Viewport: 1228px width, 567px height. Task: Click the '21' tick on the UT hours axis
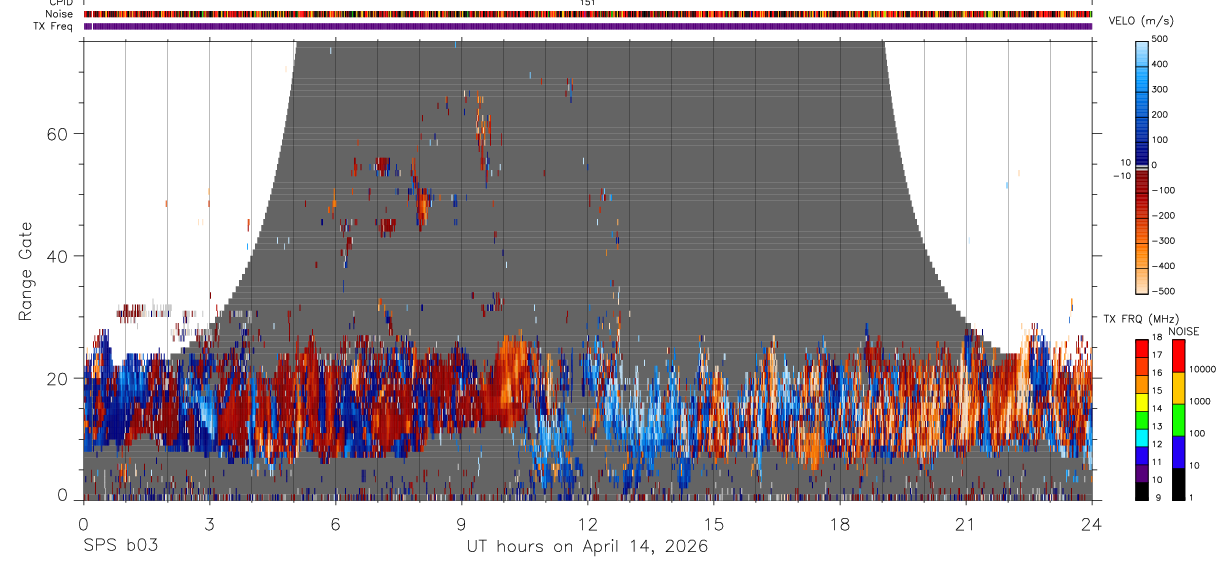(965, 524)
